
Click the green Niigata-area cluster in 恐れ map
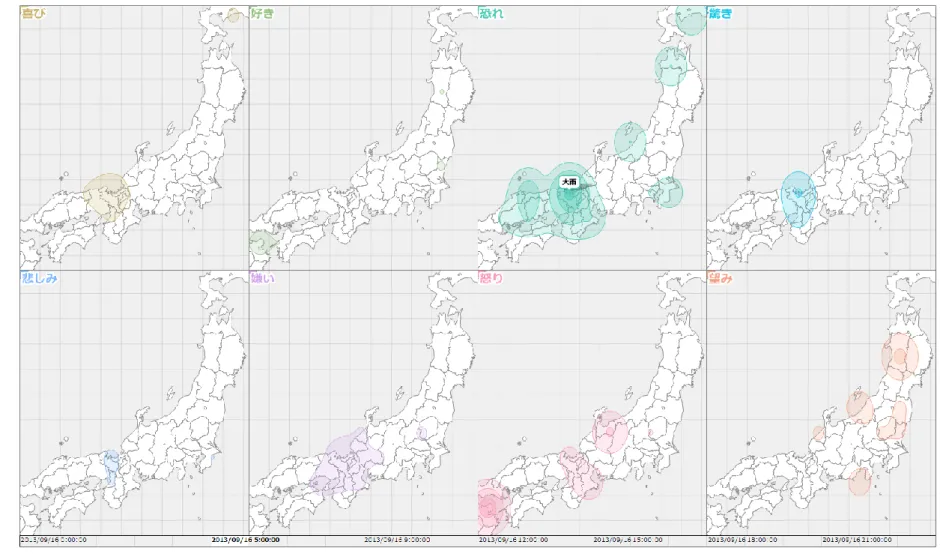(x=630, y=141)
